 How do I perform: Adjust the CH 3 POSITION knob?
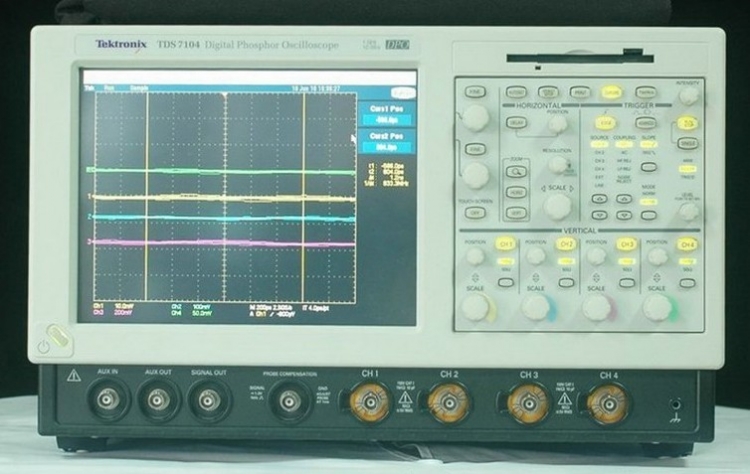pos(596,256)
